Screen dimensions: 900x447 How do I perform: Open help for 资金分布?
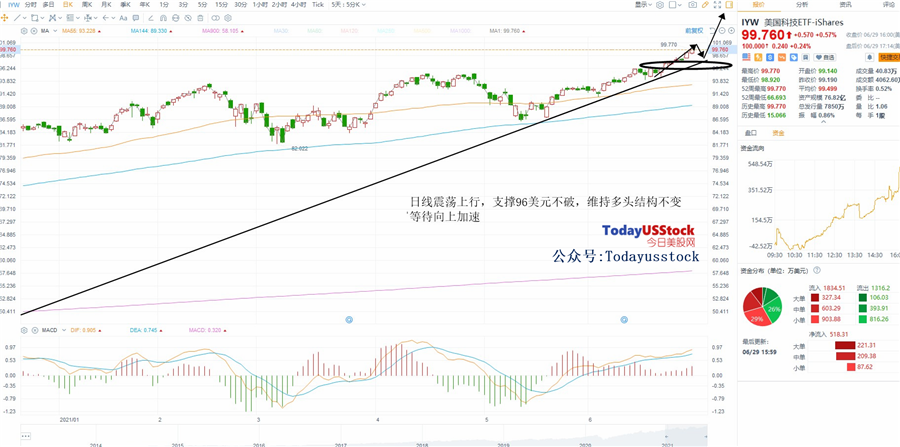(x=817, y=270)
